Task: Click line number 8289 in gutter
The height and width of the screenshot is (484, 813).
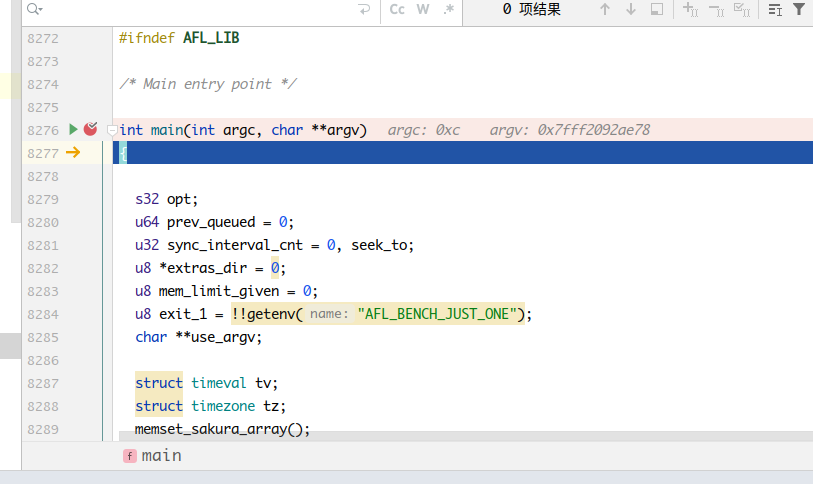Action: [43, 430]
